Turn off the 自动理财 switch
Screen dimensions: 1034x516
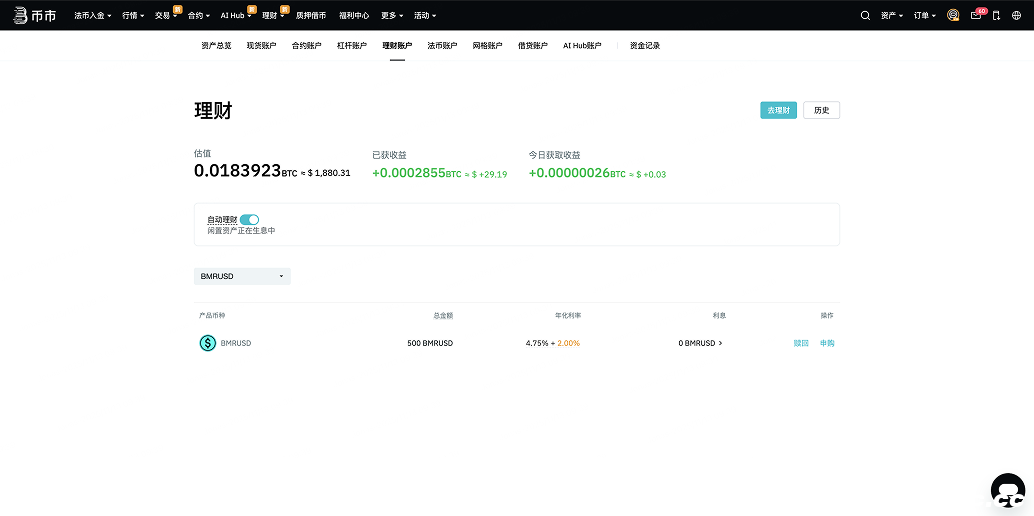tap(249, 220)
